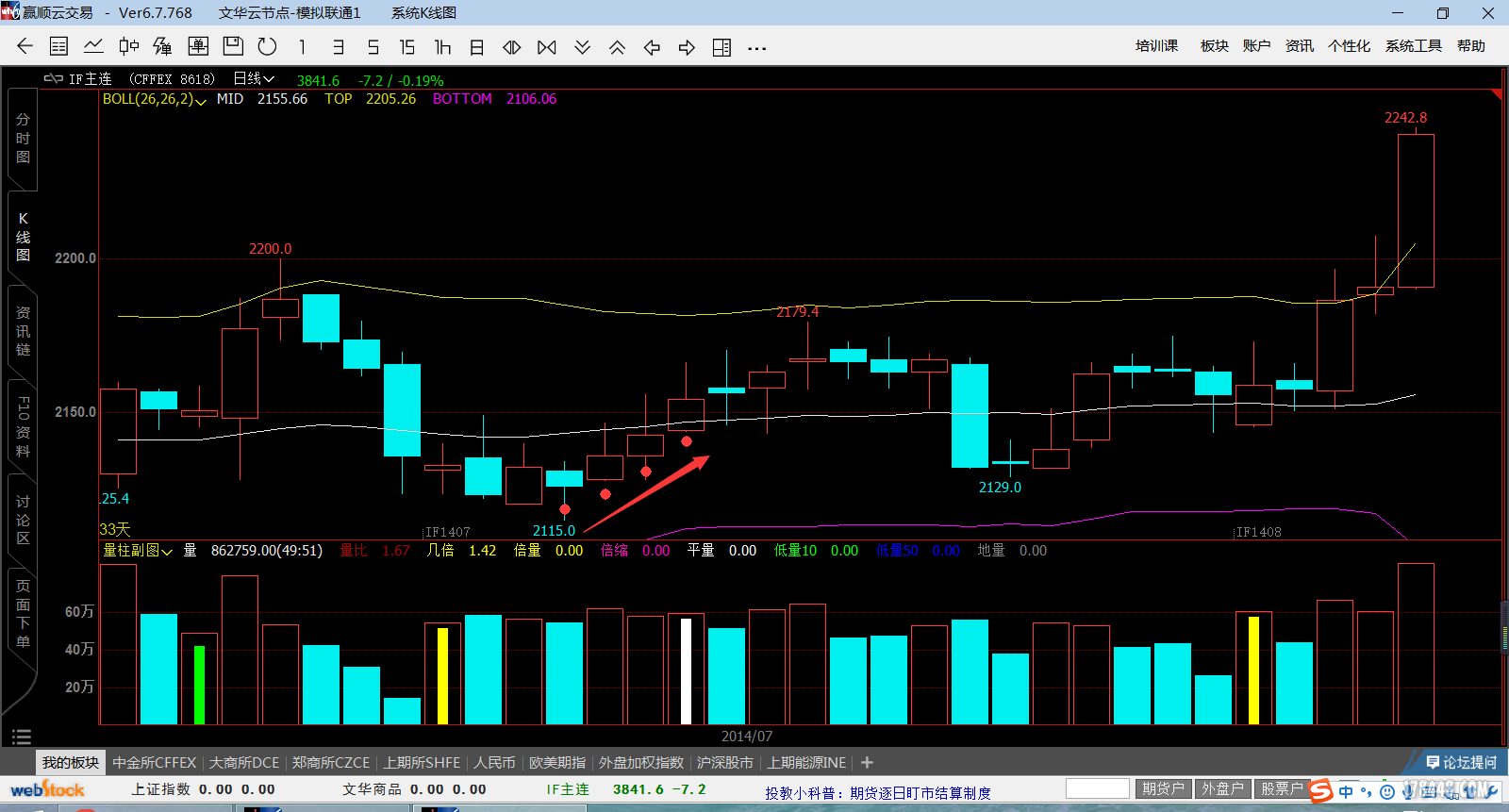This screenshot has width=1509, height=812.
Task: Open the 讨论区 side tab
Action: pos(23,520)
